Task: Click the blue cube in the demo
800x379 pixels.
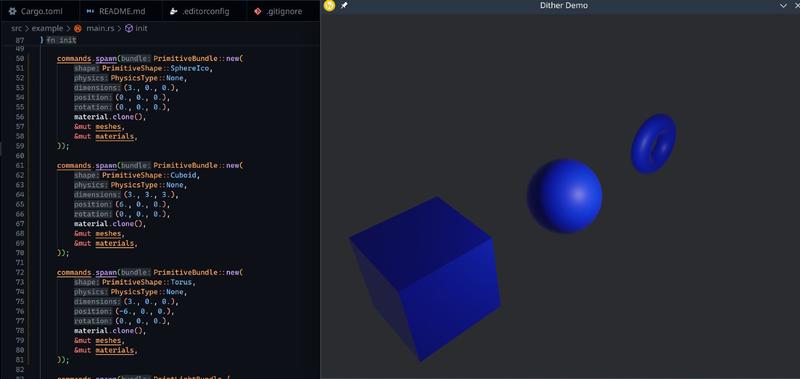Action: 426,279
